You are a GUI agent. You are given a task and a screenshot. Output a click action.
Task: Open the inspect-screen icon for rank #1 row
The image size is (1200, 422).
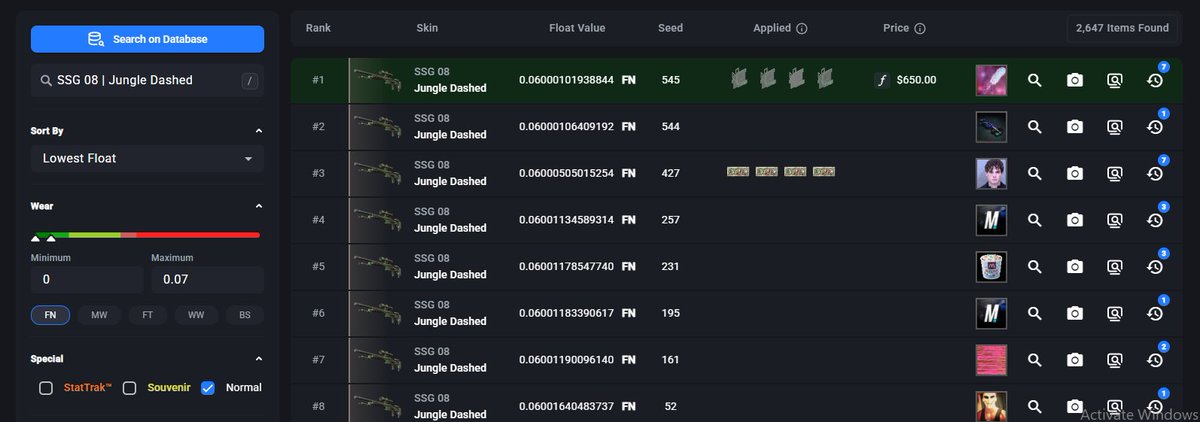(1115, 80)
